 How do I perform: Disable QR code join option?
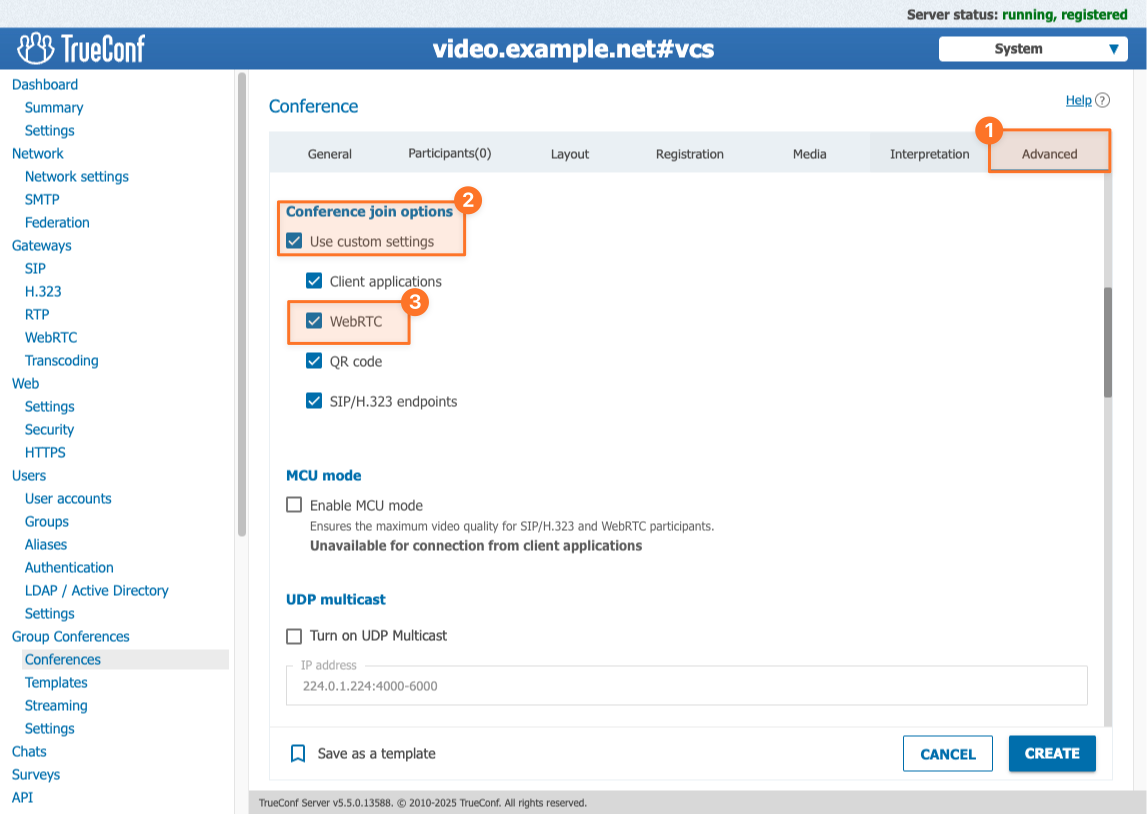[x=314, y=361]
